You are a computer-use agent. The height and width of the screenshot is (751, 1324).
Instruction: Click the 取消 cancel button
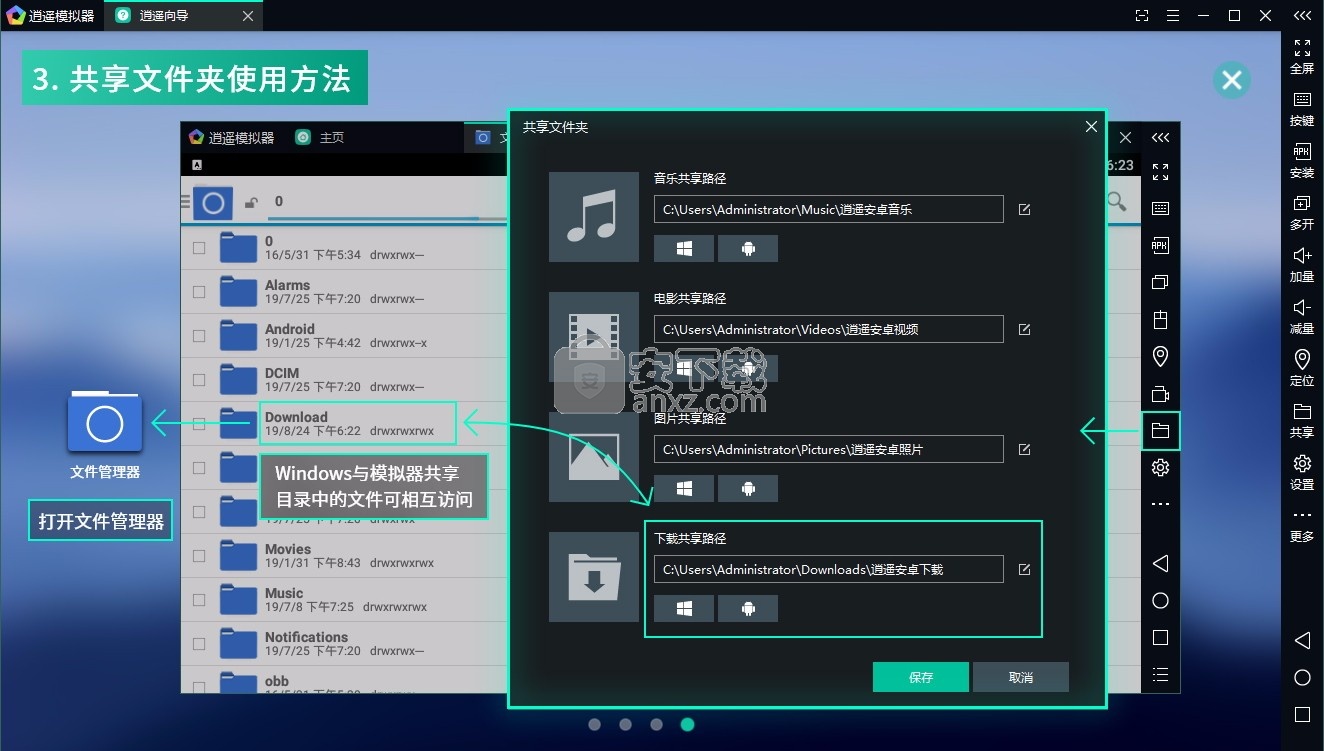(x=1021, y=677)
